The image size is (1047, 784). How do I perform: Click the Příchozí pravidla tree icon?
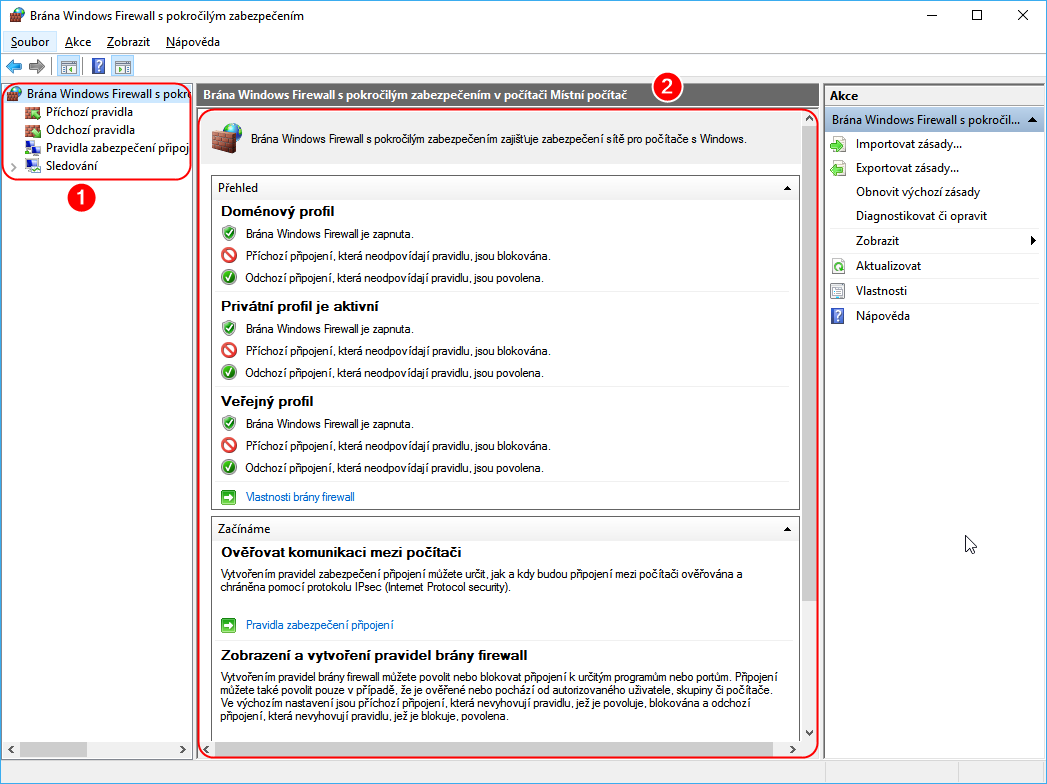pos(33,112)
